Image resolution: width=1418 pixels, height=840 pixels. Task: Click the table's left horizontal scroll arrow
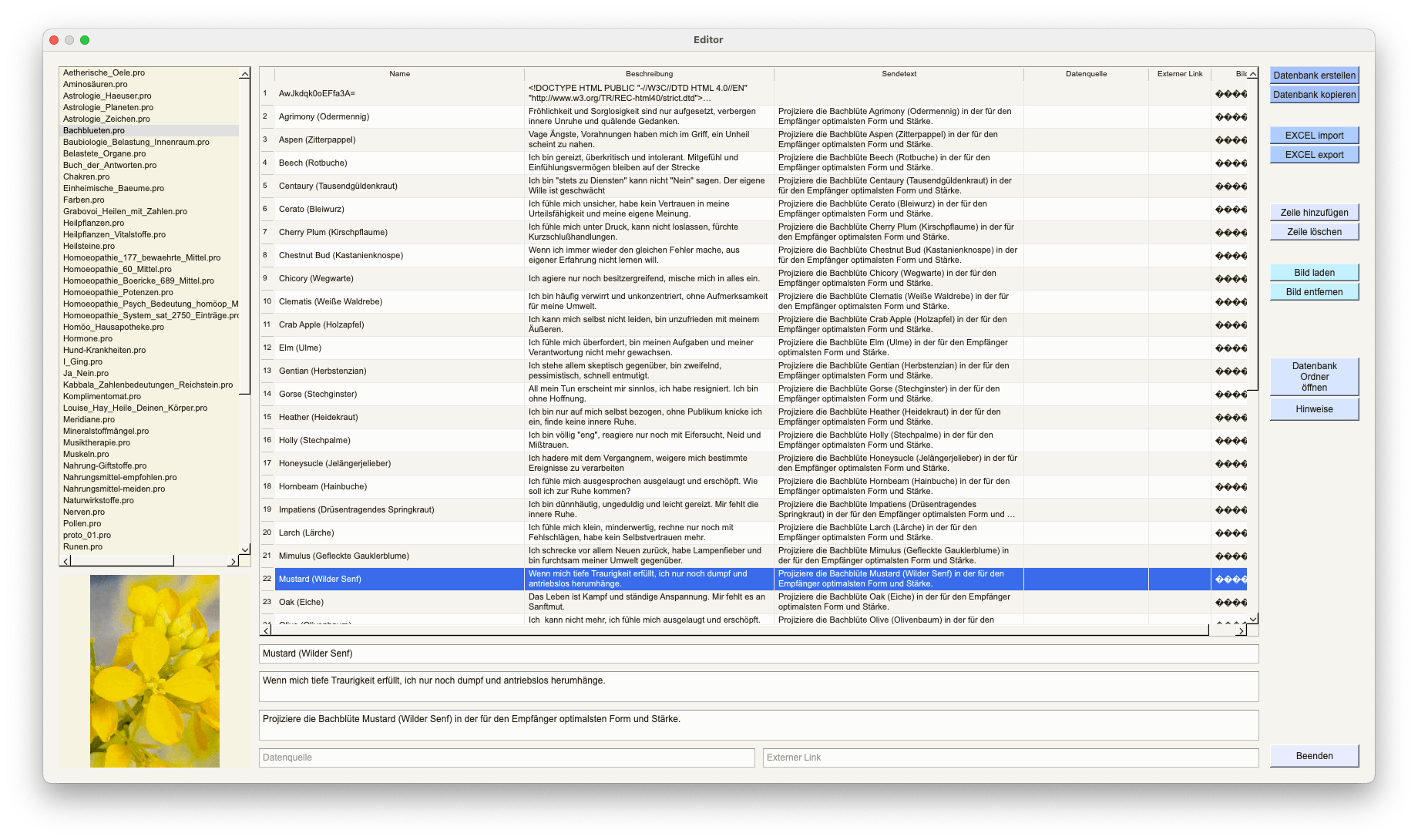(267, 630)
